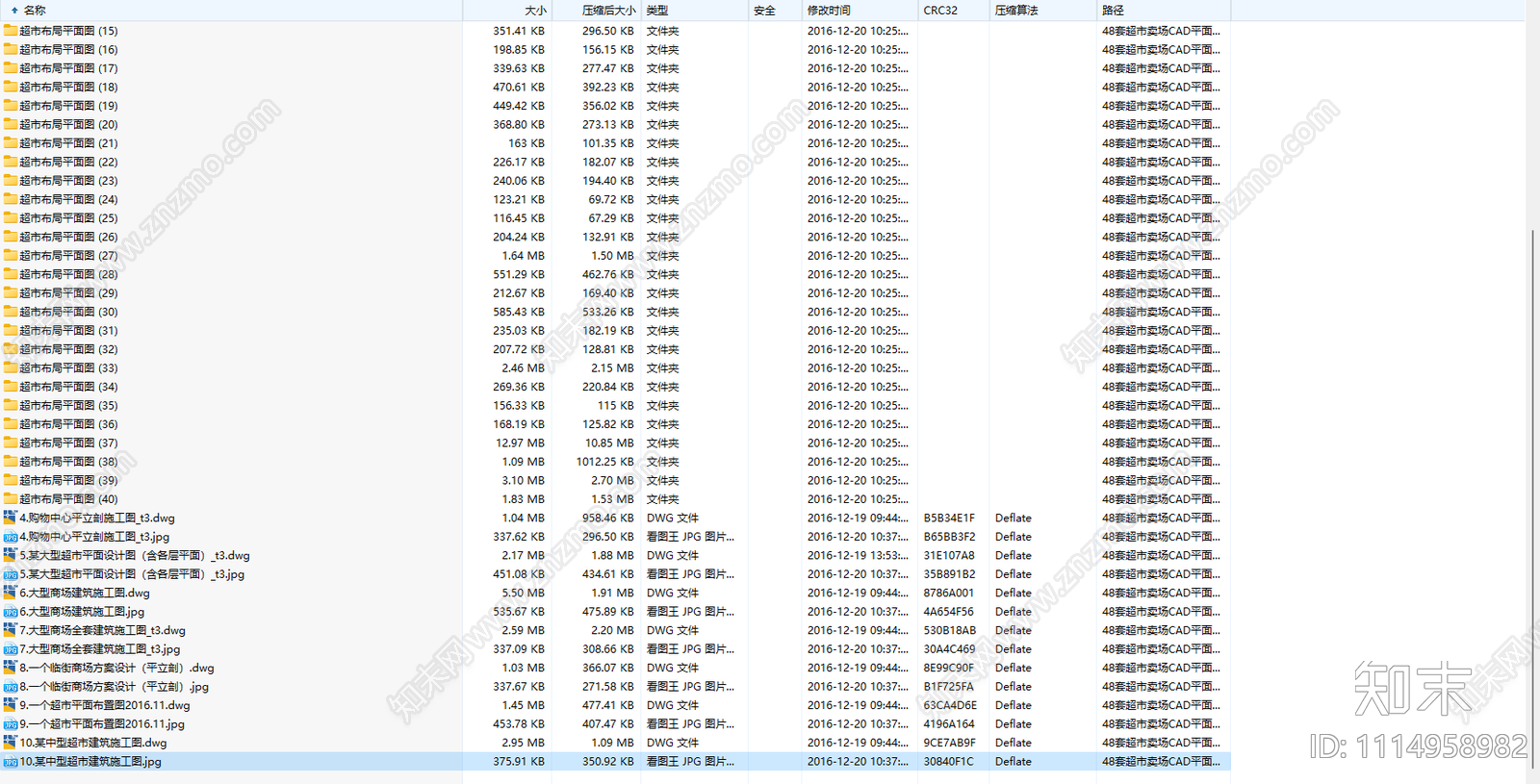
Task: Click the 压缩算法 column header
Action: pos(1042,11)
